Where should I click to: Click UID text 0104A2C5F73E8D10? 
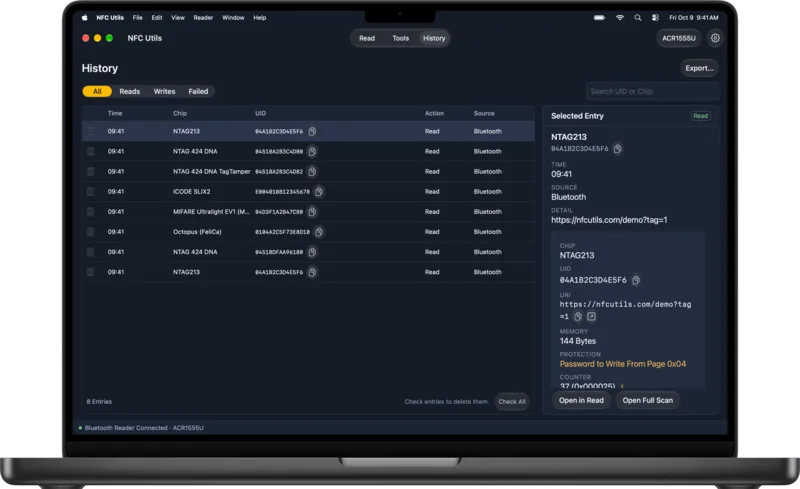click(282, 232)
